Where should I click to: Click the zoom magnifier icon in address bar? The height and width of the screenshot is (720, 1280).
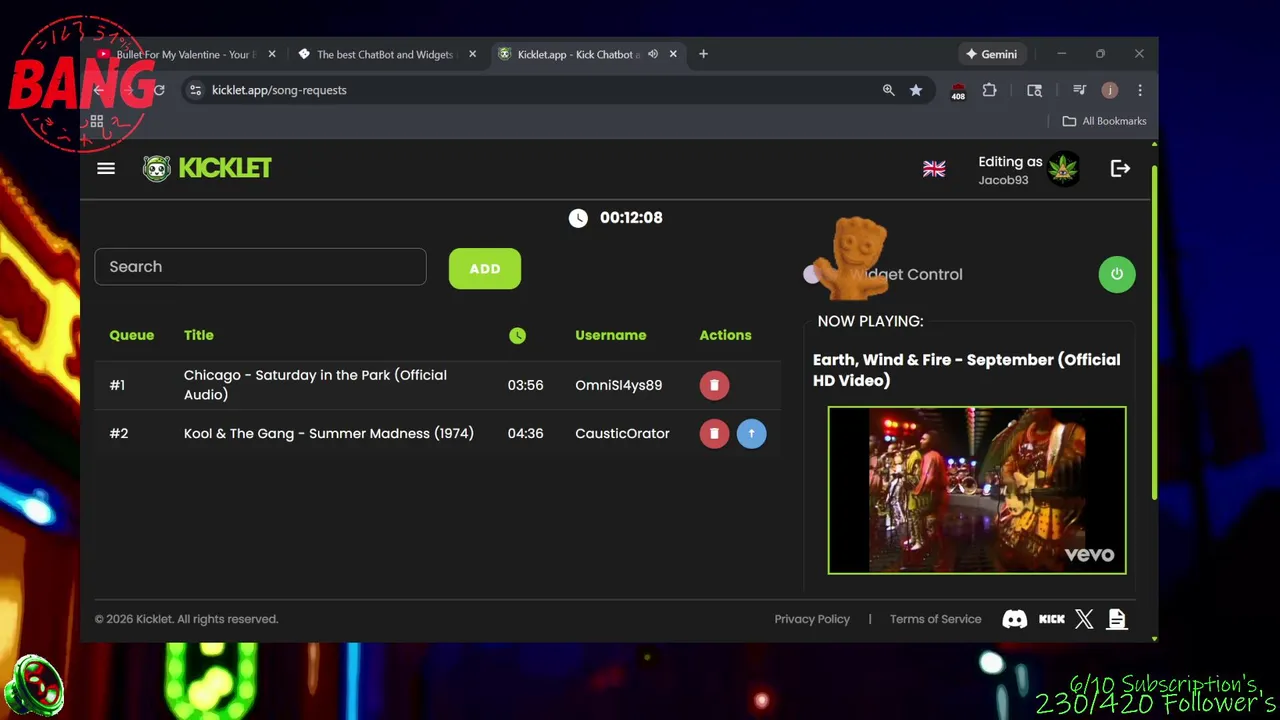[x=888, y=90]
